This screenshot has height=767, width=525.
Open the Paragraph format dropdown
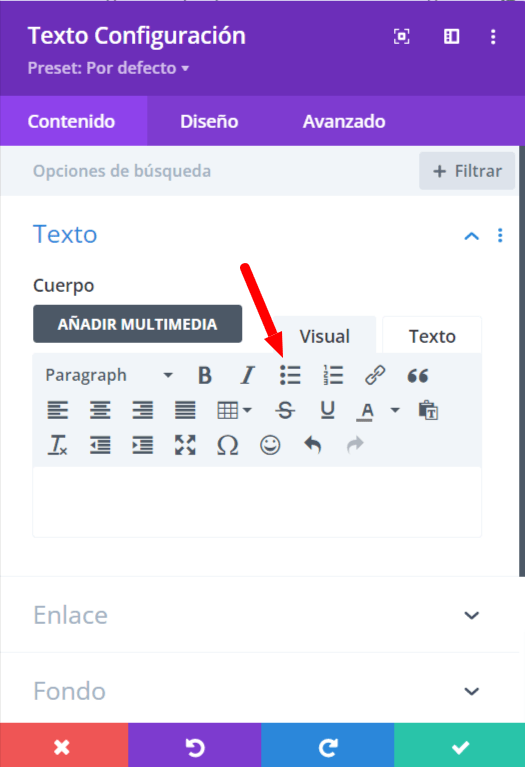coord(109,376)
